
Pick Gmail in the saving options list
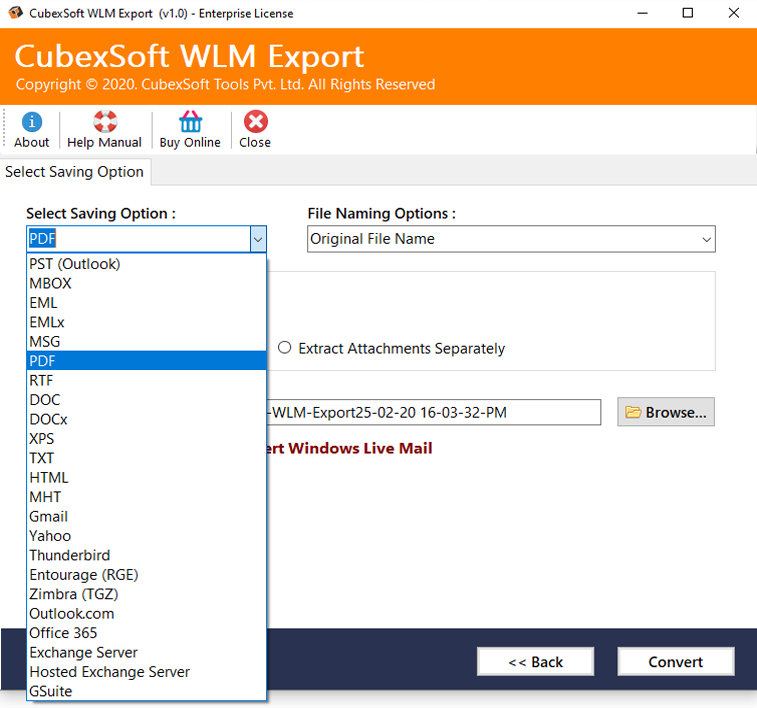coord(49,516)
